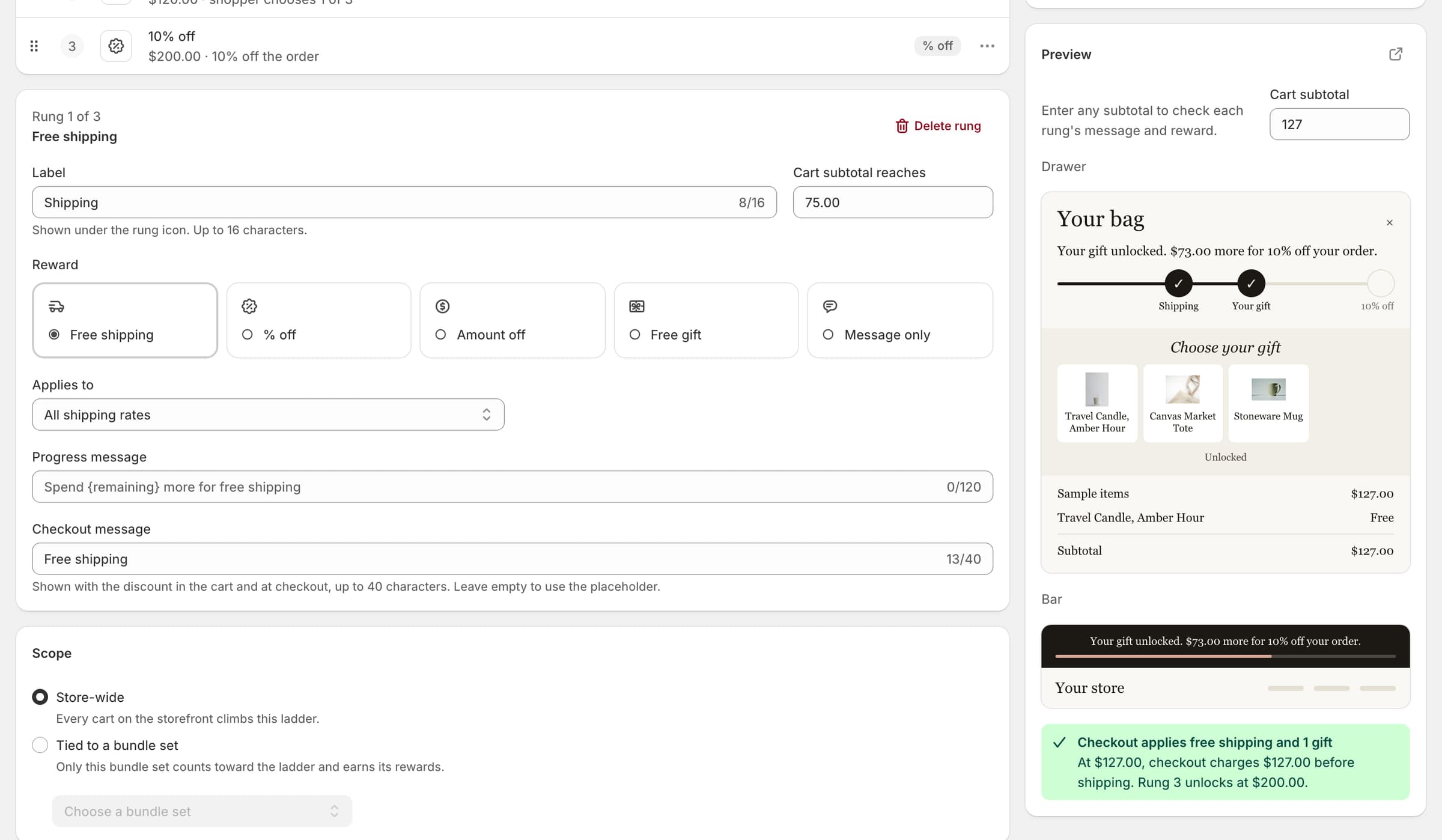Click the Your gift checkmark node
The height and width of the screenshot is (840, 1442).
click(1251, 284)
